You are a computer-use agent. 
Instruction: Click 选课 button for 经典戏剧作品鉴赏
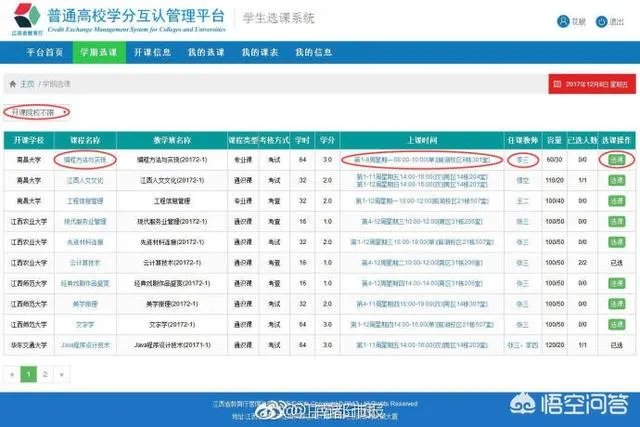point(616,283)
